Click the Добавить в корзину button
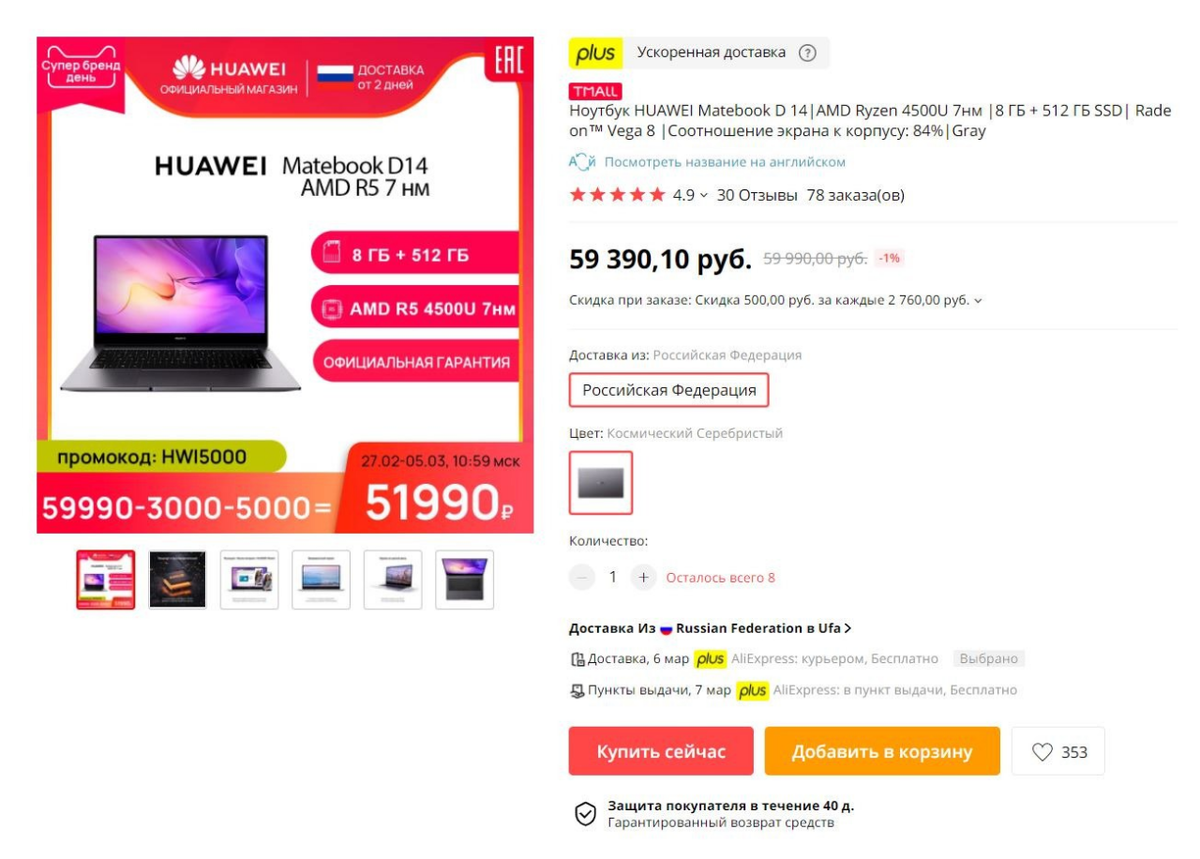This screenshot has width=1200, height=859. (x=882, y=751)
